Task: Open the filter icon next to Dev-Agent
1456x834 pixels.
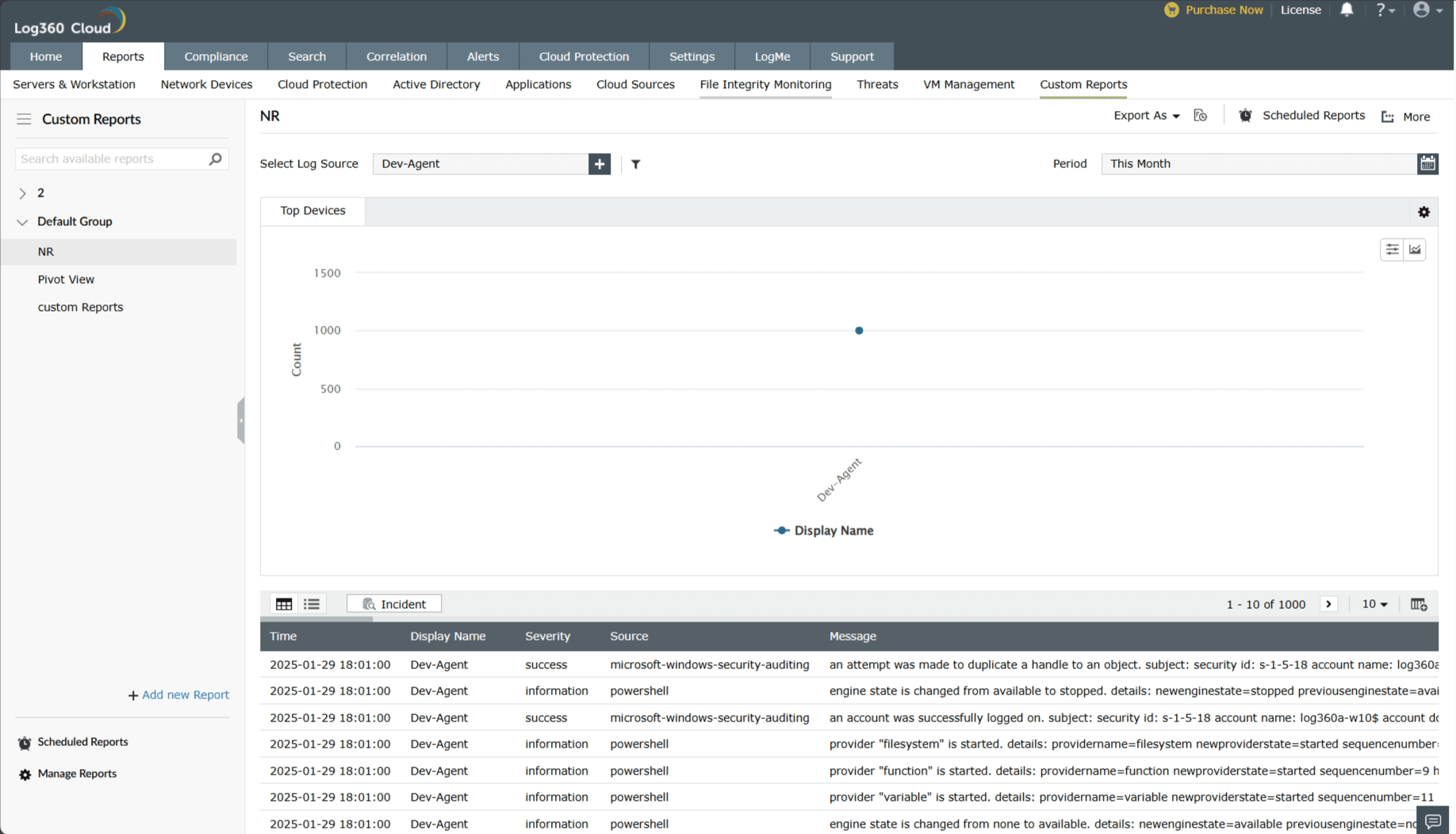Action: pos(635,164)
